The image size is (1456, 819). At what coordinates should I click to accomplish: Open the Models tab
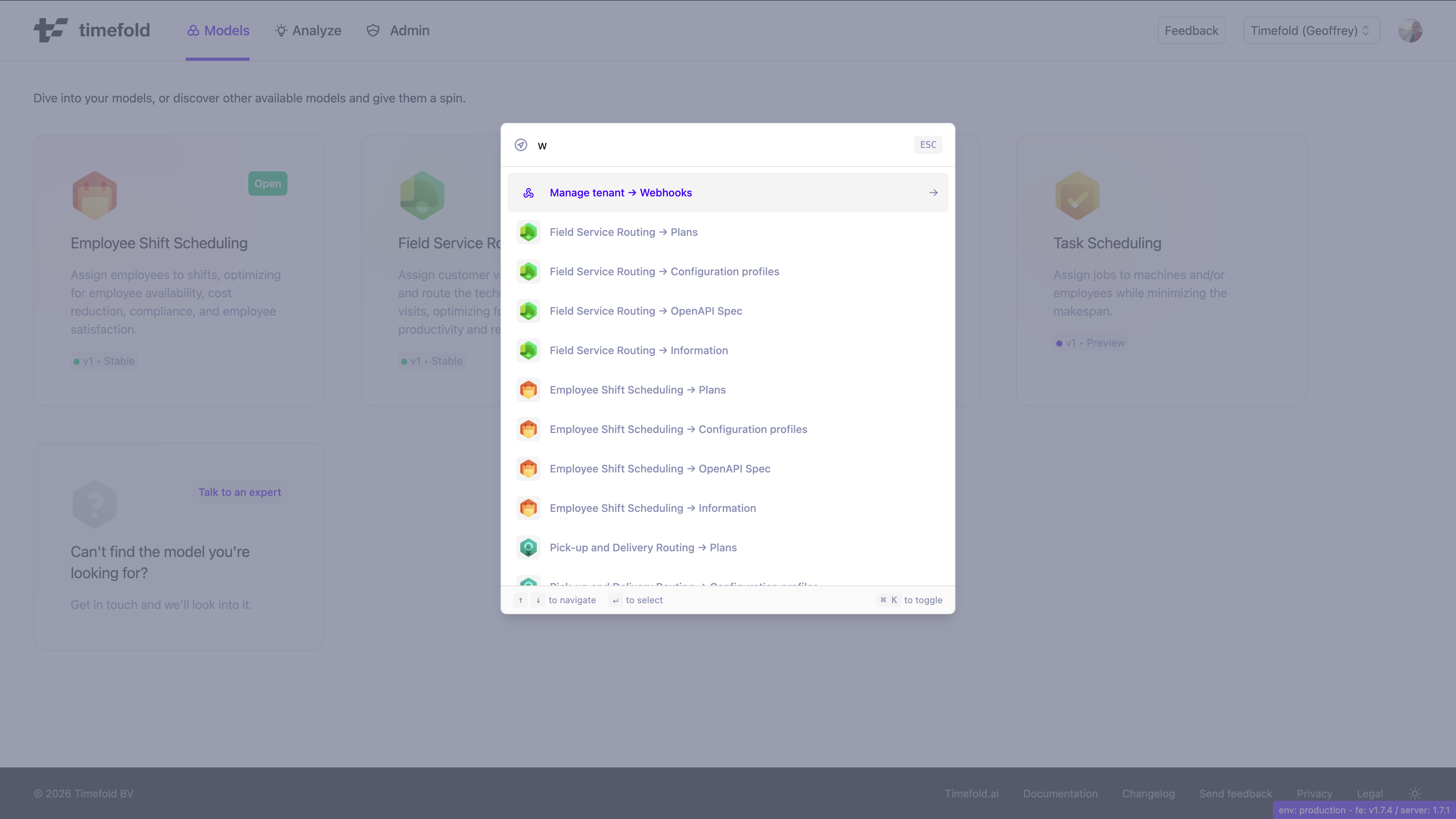[218, 30]
